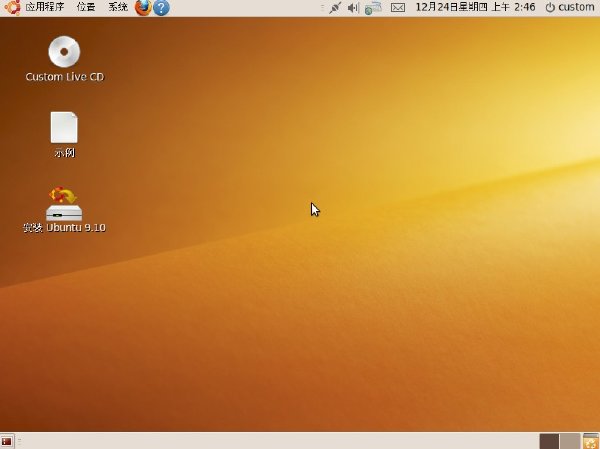The width and height of the screenshot is (600, 449).
Task: Open the 系统 (System) menu
Action: 118,7
